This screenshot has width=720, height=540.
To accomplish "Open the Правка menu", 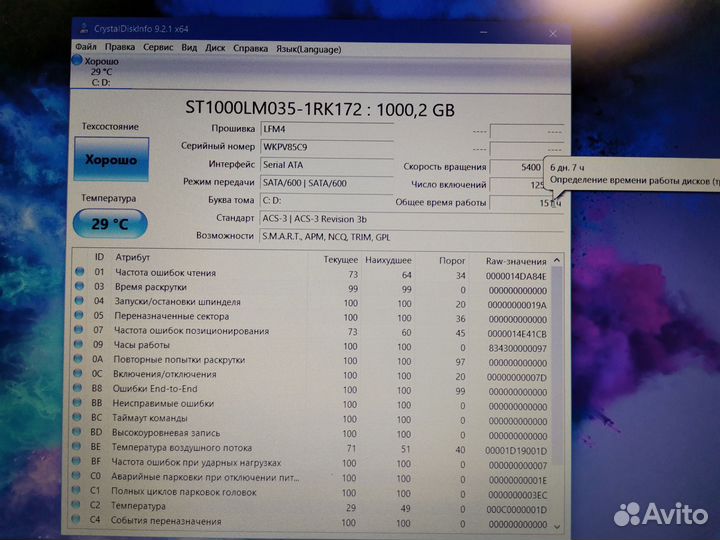I will pyautogui.click(x=120, y=47).
